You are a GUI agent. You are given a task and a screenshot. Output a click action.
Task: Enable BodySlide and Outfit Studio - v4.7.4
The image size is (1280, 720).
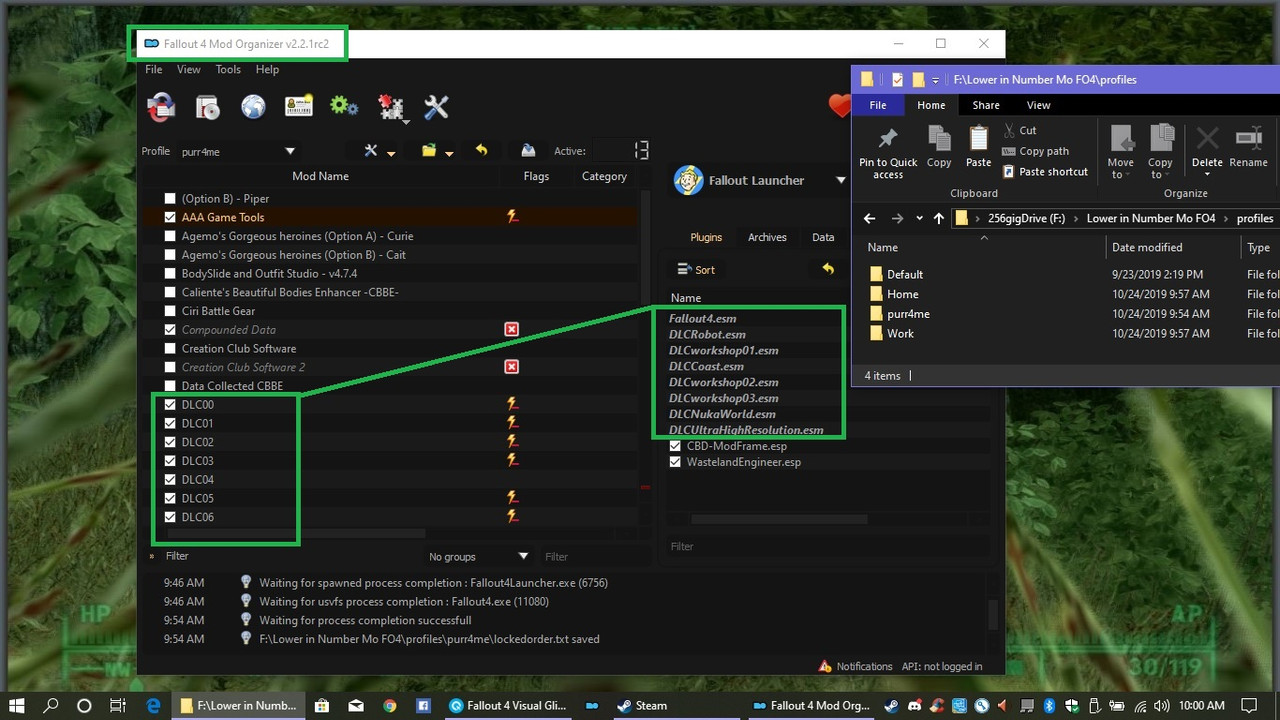pyautogui.click(x=170, y=273)
